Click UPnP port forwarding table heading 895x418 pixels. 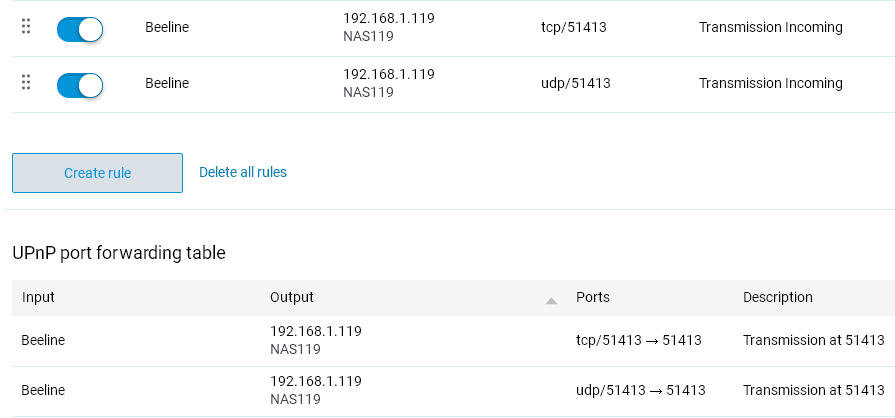pos(119,252)
